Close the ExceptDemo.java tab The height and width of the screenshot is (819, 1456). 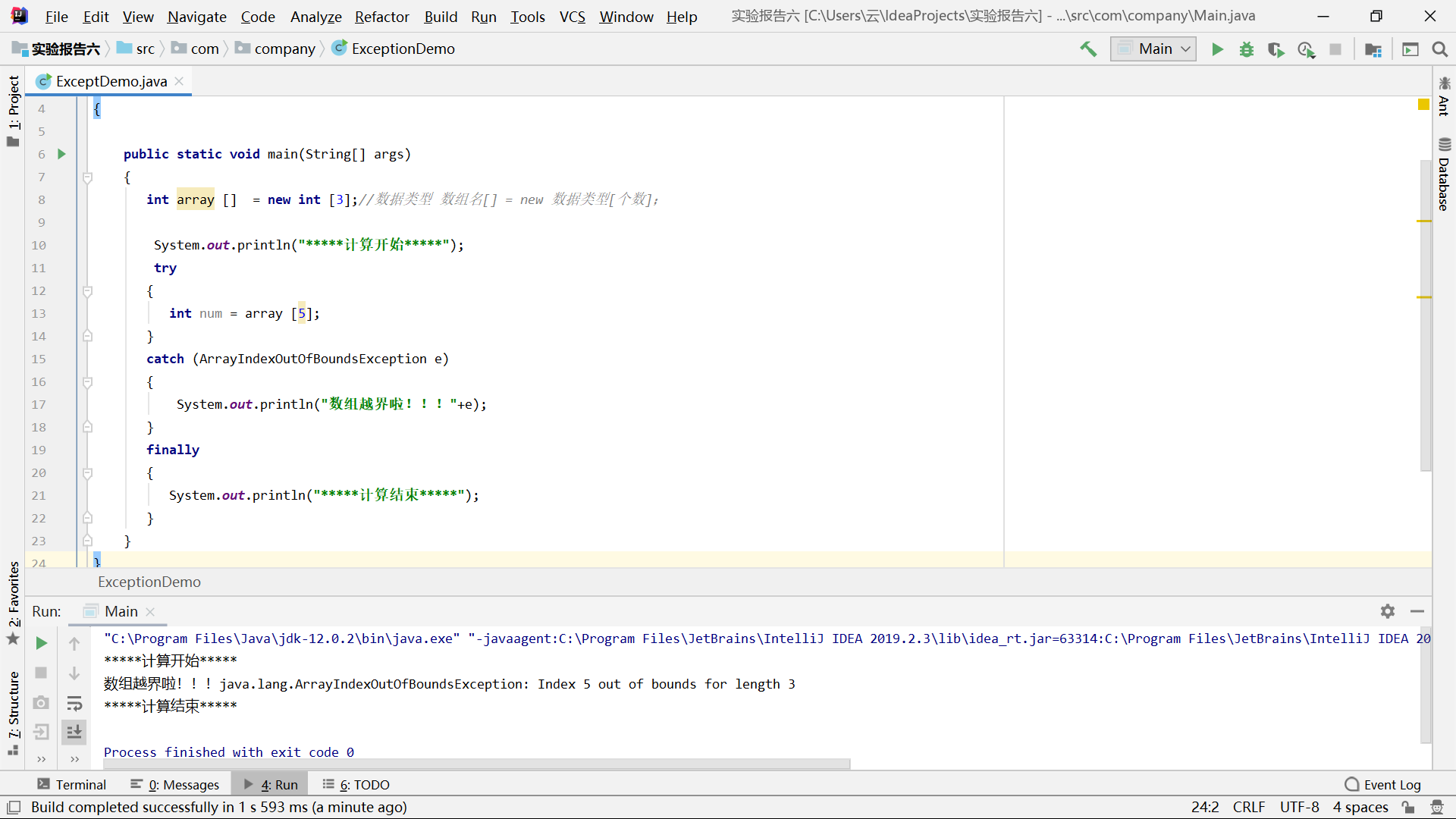point(180,81)
